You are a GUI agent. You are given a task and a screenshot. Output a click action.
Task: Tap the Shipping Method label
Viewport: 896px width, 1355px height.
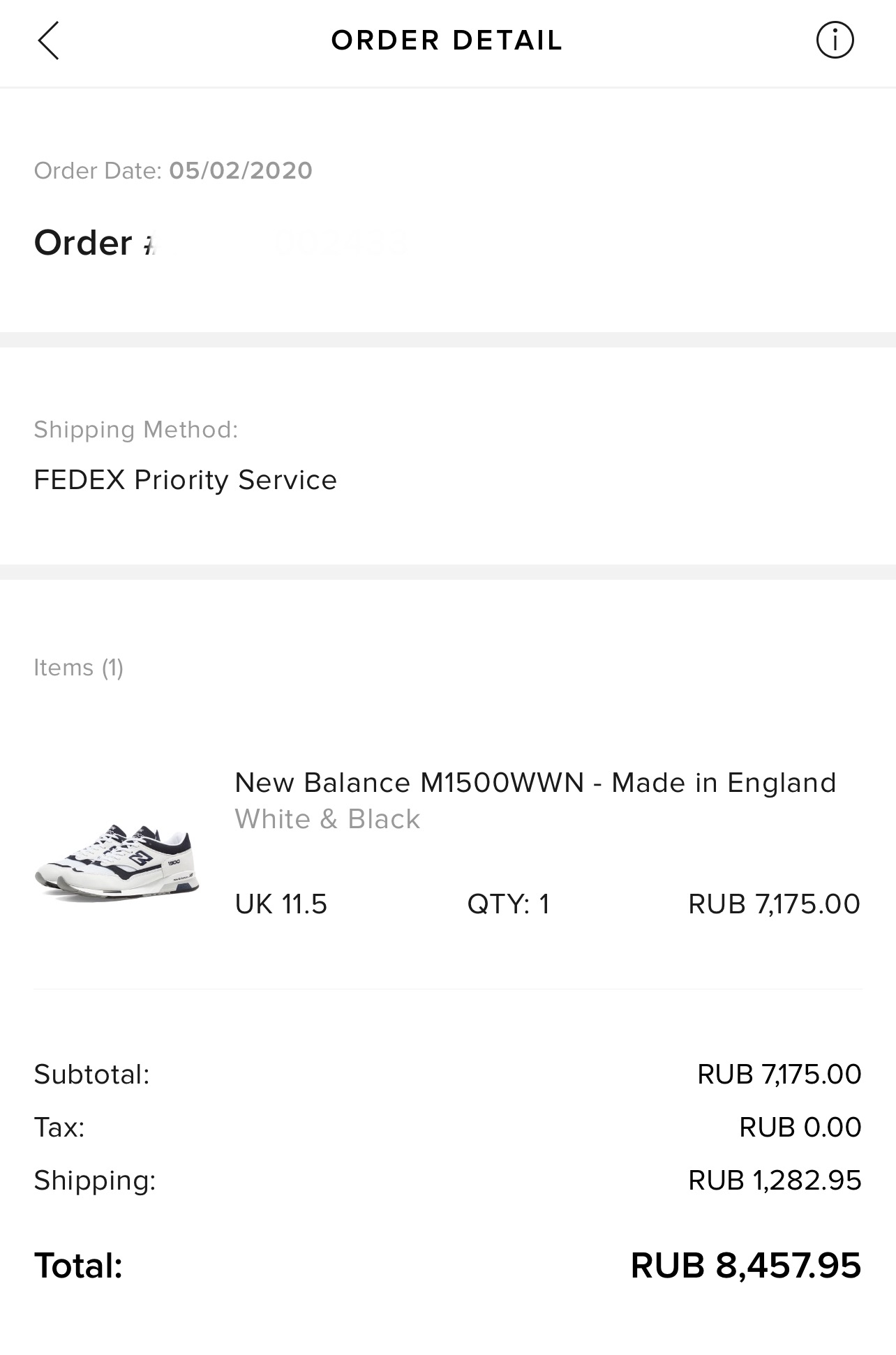[x=136, y=430]
